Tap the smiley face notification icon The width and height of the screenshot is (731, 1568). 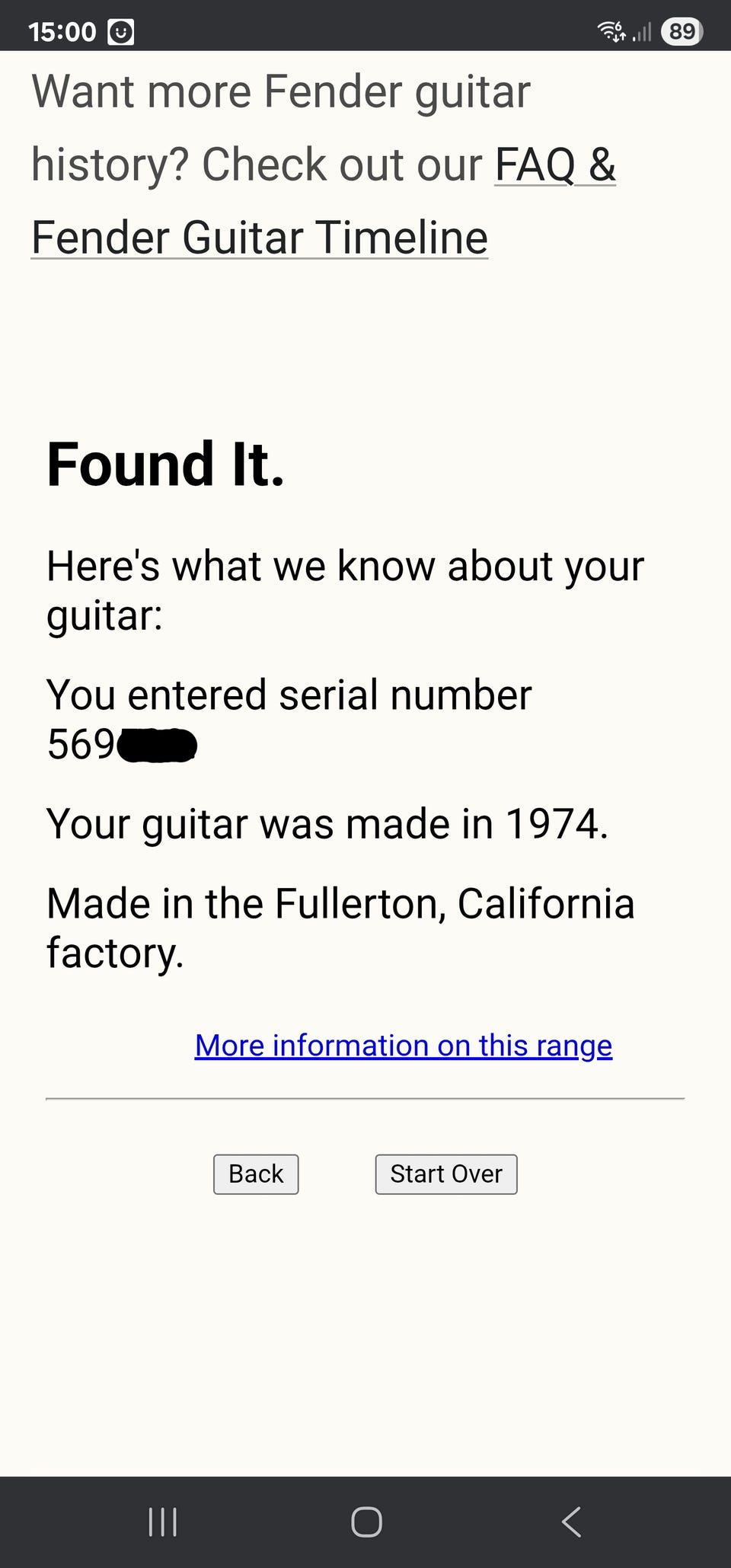[121, 32]
